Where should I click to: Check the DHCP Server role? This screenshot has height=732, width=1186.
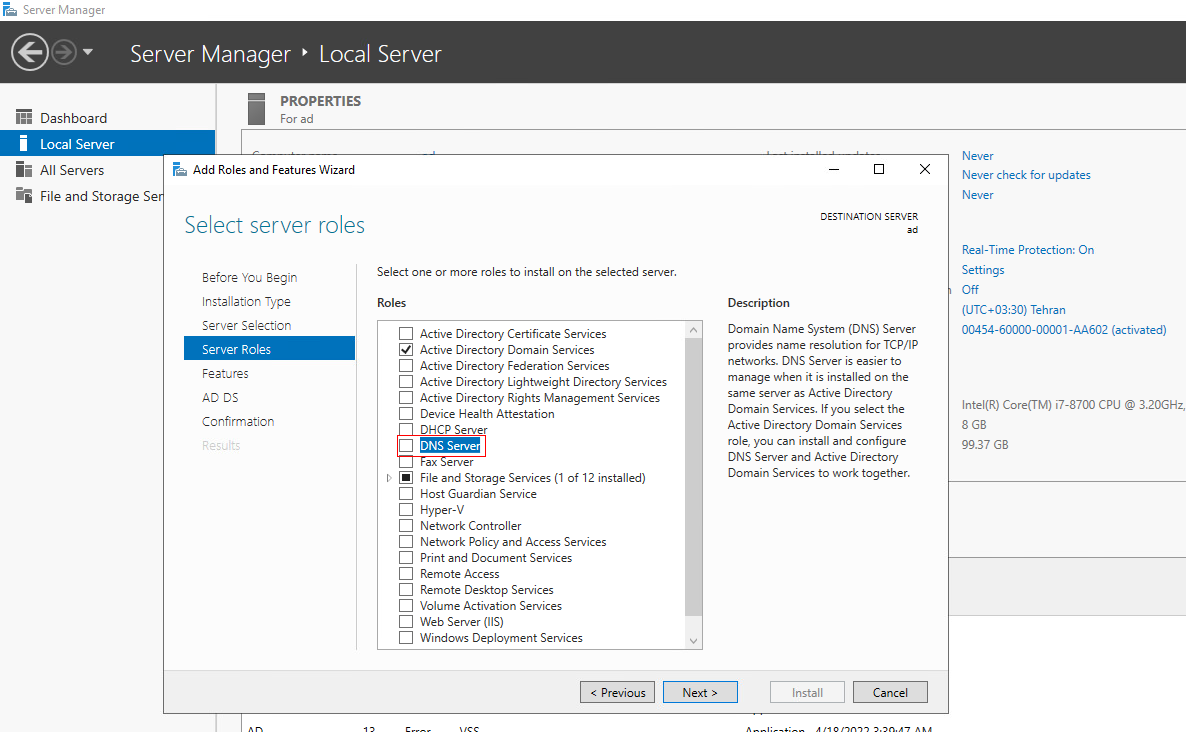pos(406,430)
